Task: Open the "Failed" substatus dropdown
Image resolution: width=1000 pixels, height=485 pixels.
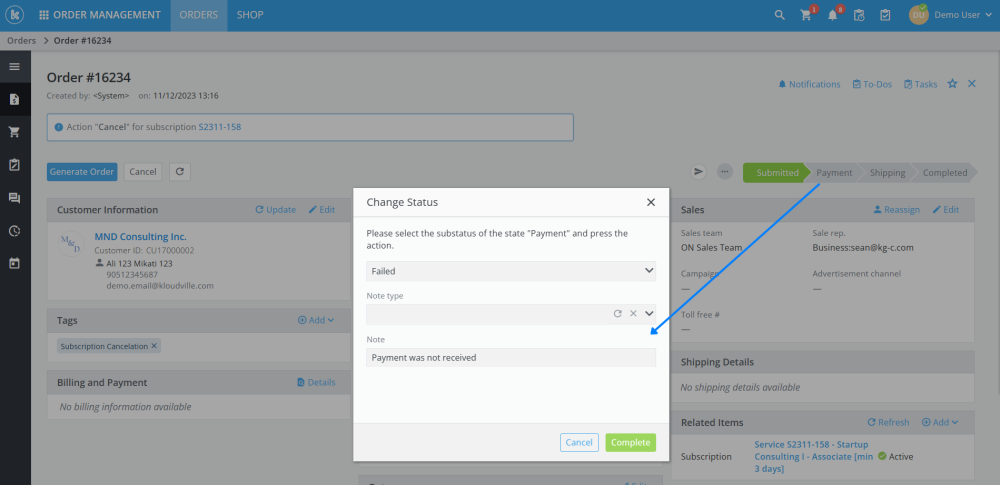Action: click(x=510, y=271)
